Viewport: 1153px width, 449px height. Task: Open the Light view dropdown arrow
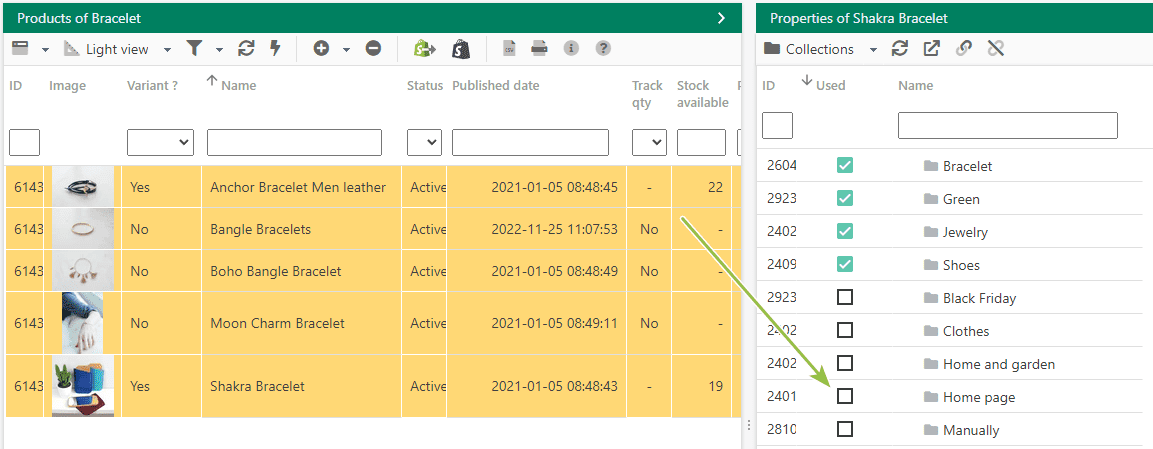point(168,50)
